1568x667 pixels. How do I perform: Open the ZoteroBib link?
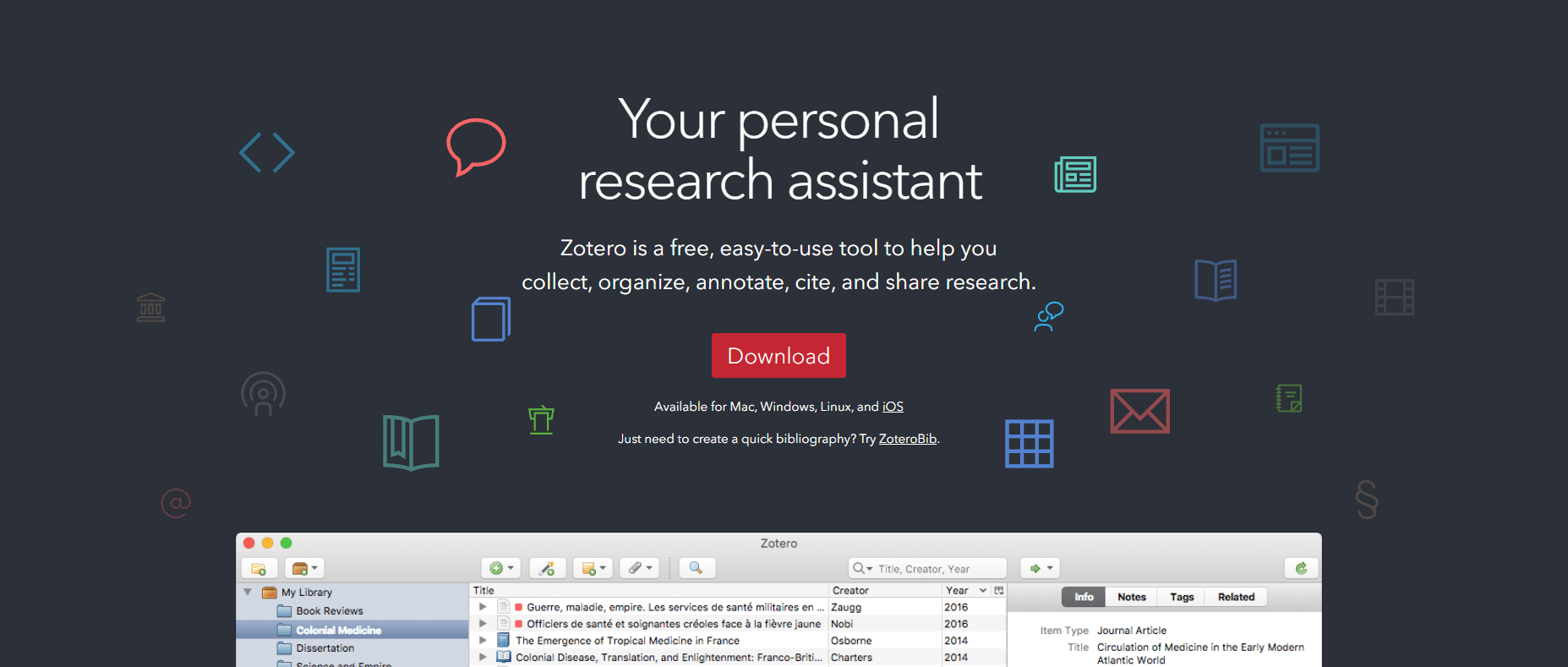(x=908, y=439)
